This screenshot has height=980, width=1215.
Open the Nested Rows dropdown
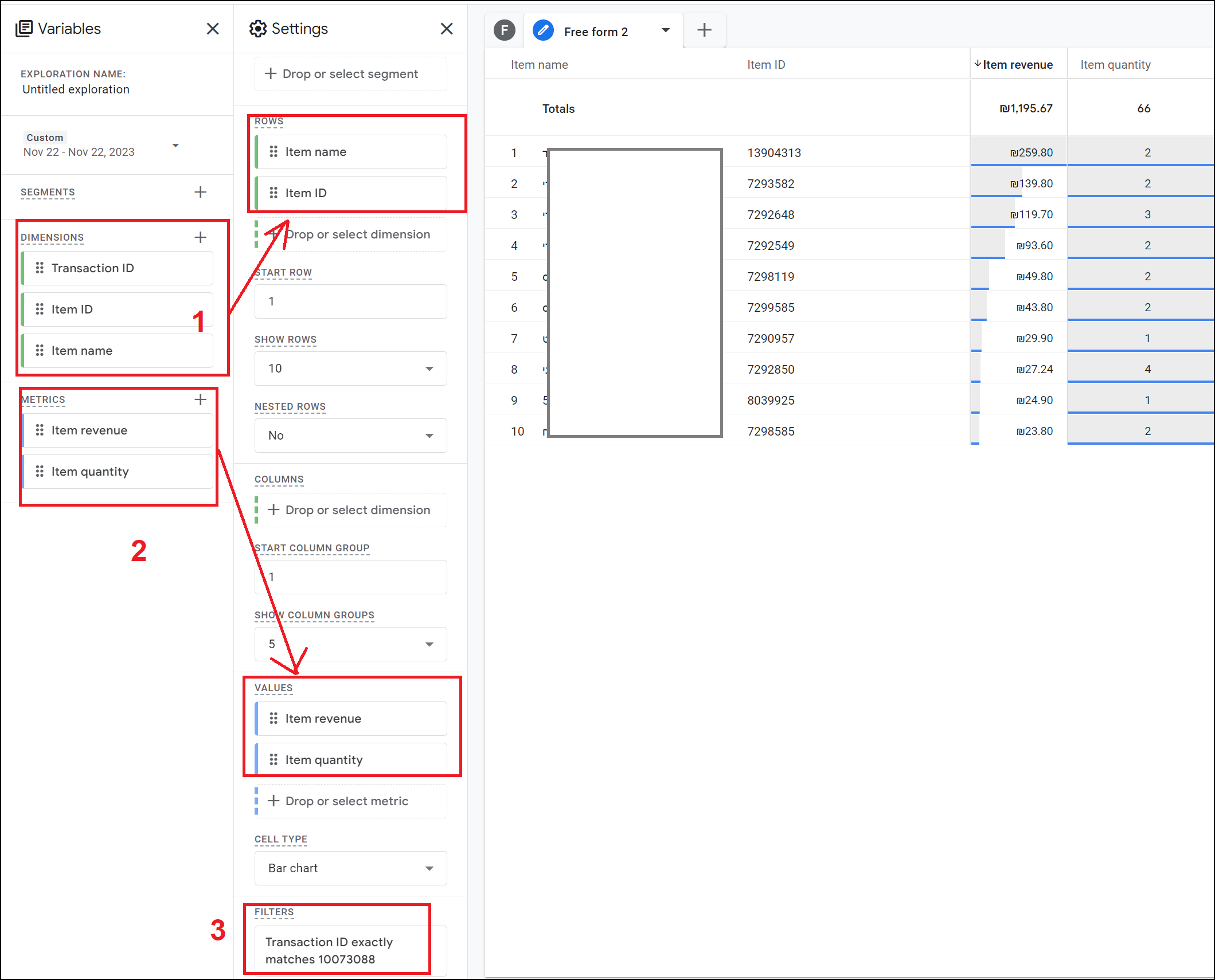point(350,436)
